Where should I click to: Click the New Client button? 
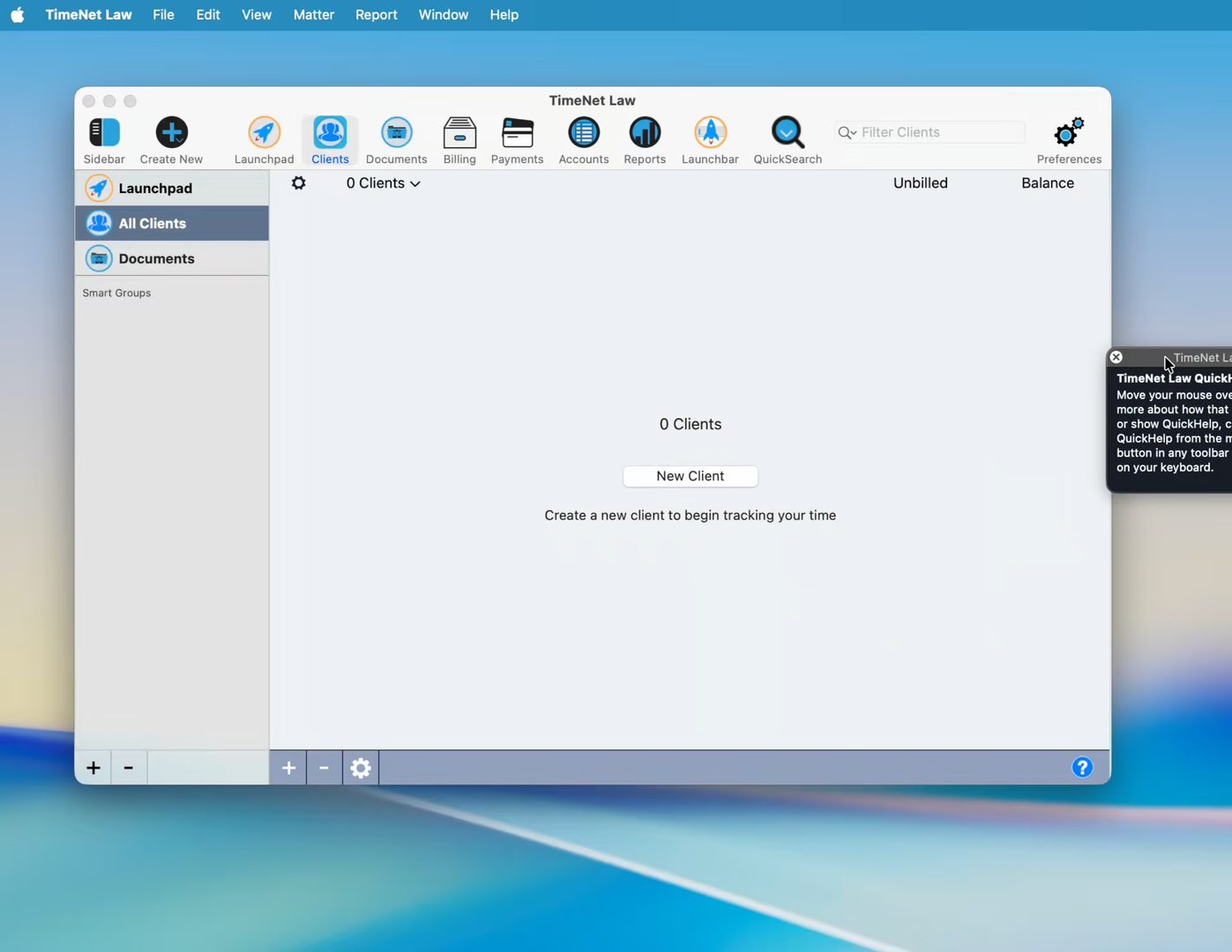690,476
